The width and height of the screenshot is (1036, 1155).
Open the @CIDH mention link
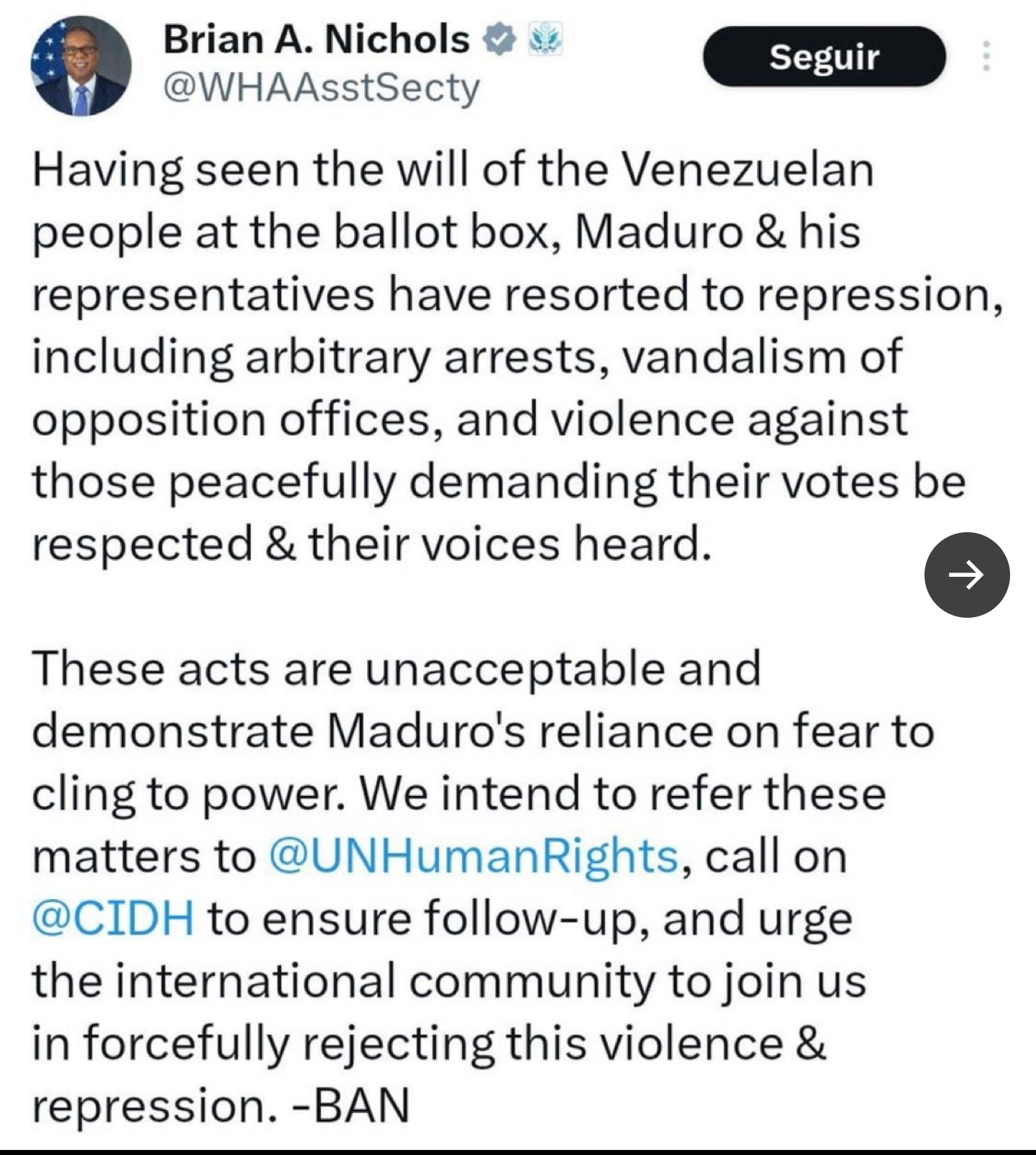pos(113,918)
